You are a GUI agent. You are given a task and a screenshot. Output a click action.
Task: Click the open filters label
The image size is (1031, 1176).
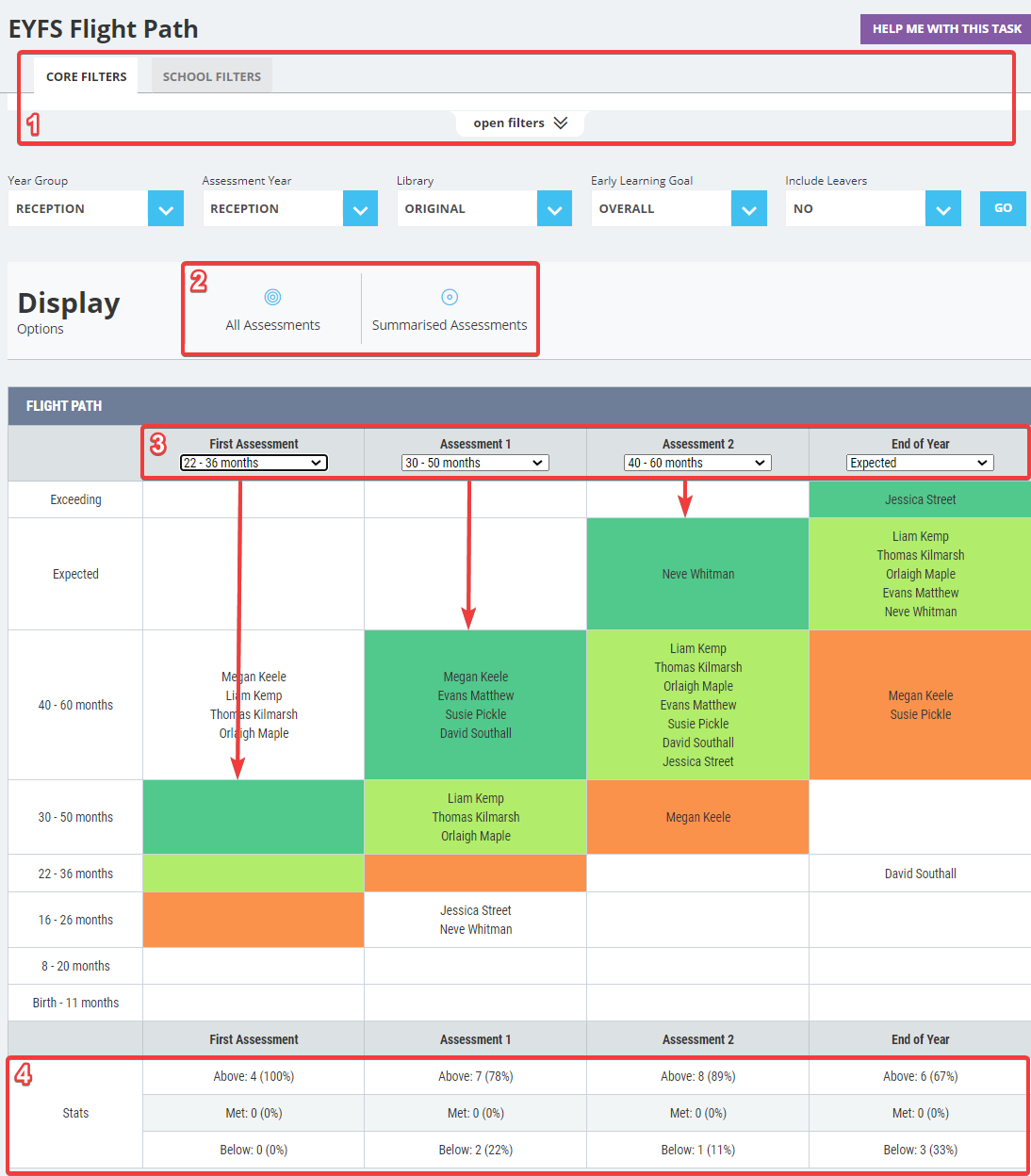coord(509,123)
